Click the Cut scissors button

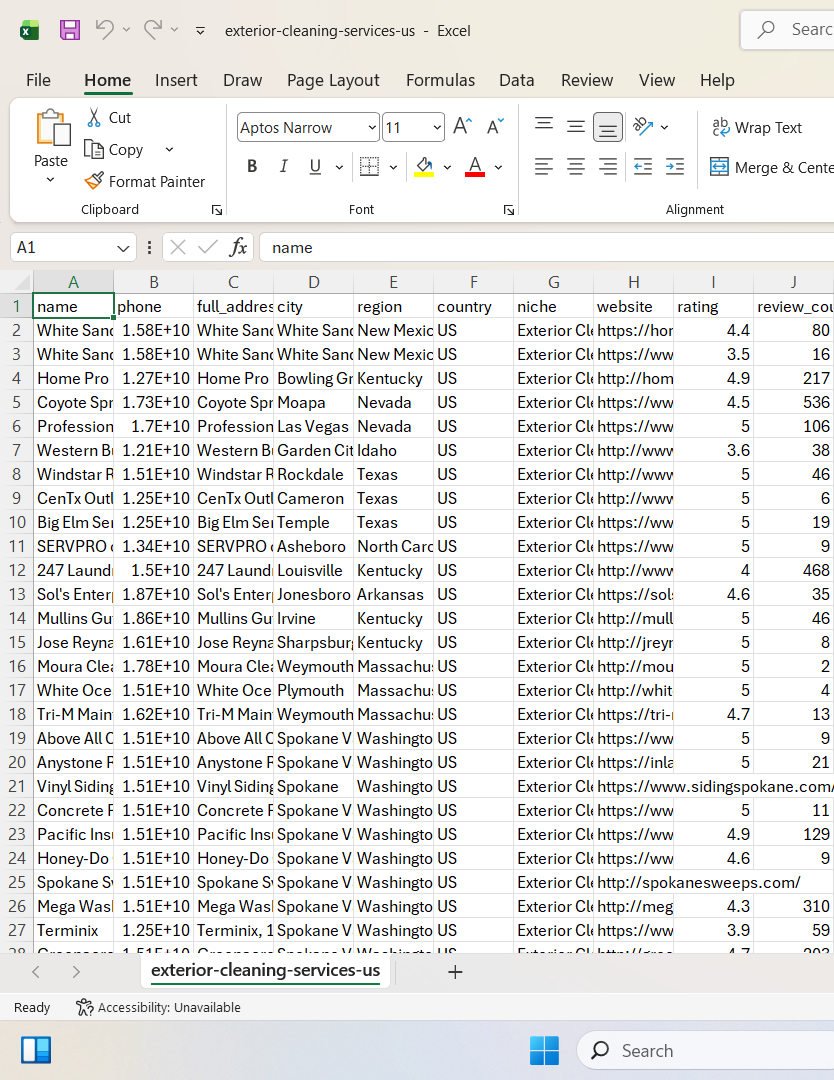point(109,118)
